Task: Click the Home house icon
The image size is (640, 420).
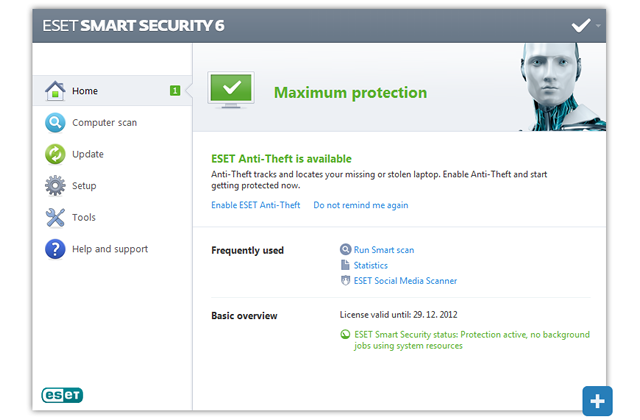Action: pos(55,91)
